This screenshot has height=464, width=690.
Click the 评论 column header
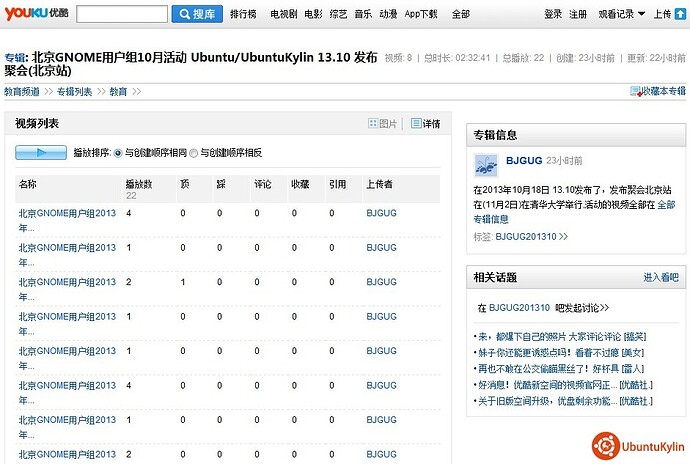click(x=263, y=184)
